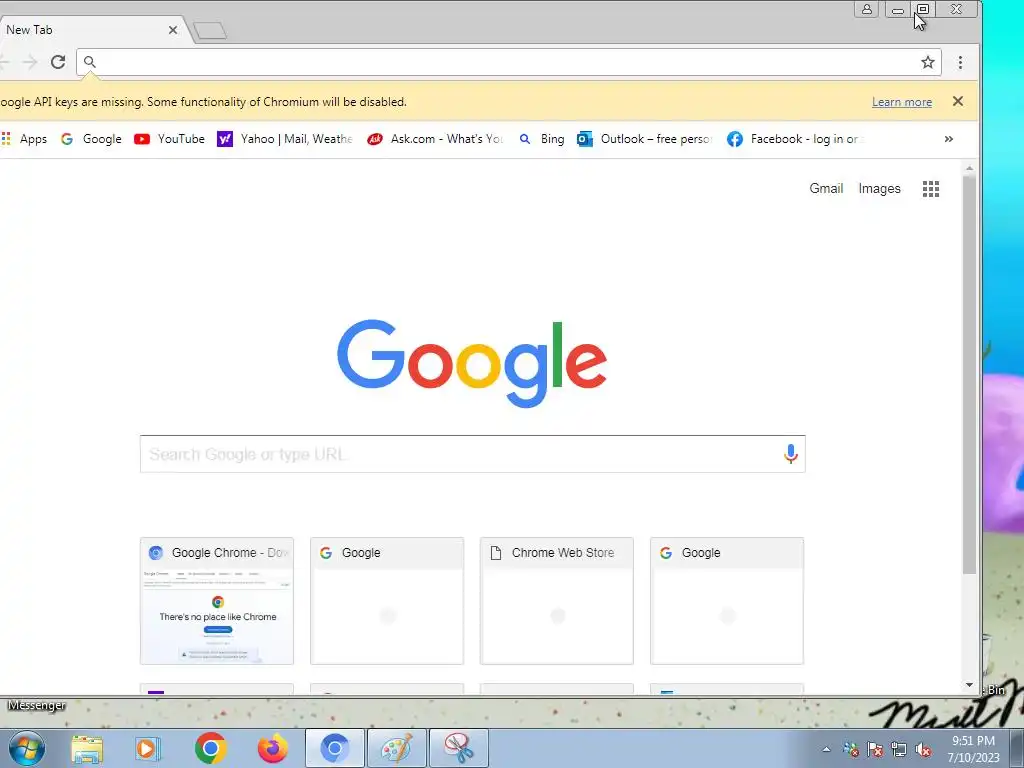Bookmark this page with the star icon

coord(927,62)
